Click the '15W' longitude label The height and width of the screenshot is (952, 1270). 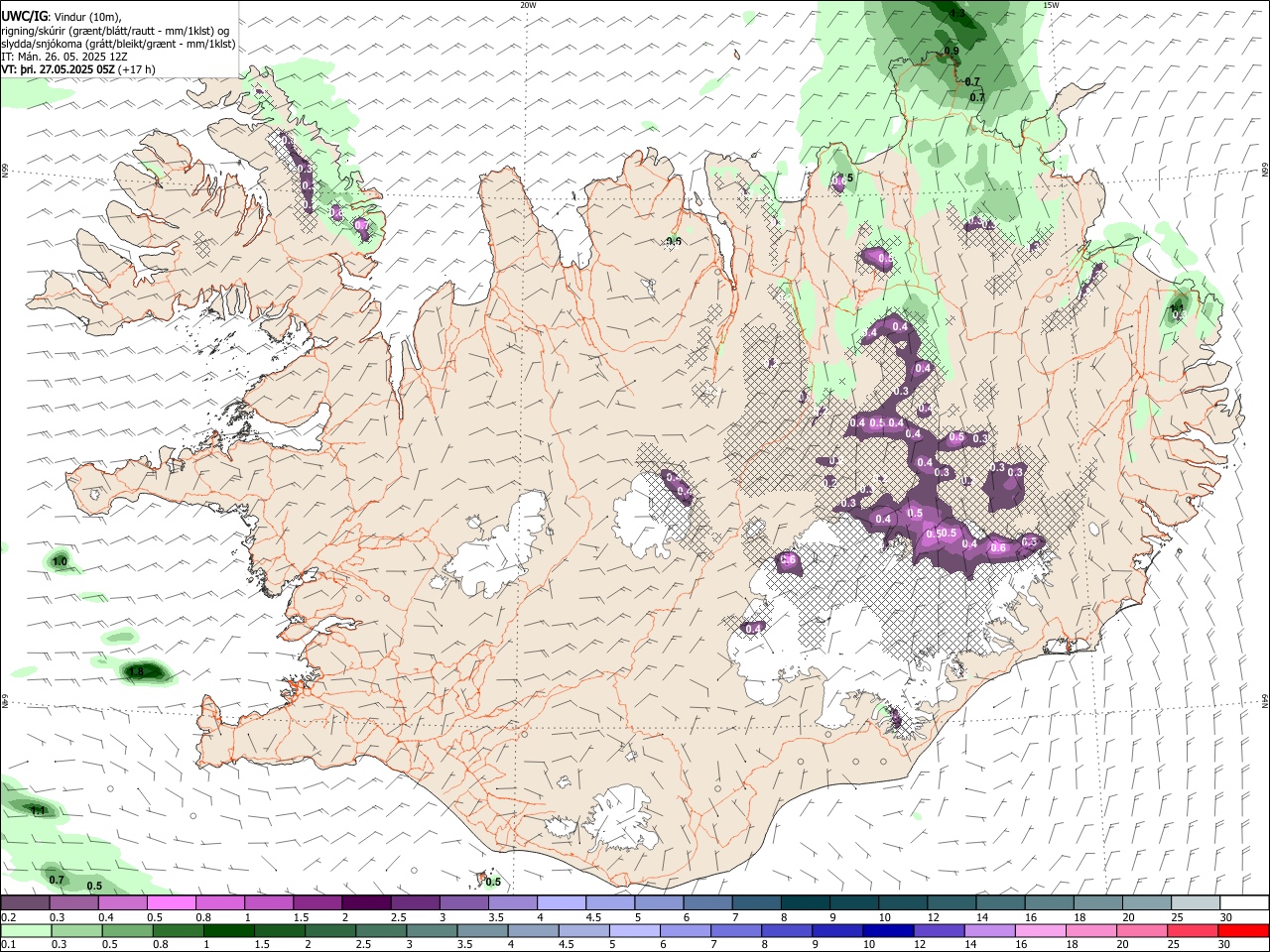(1051, 5)
